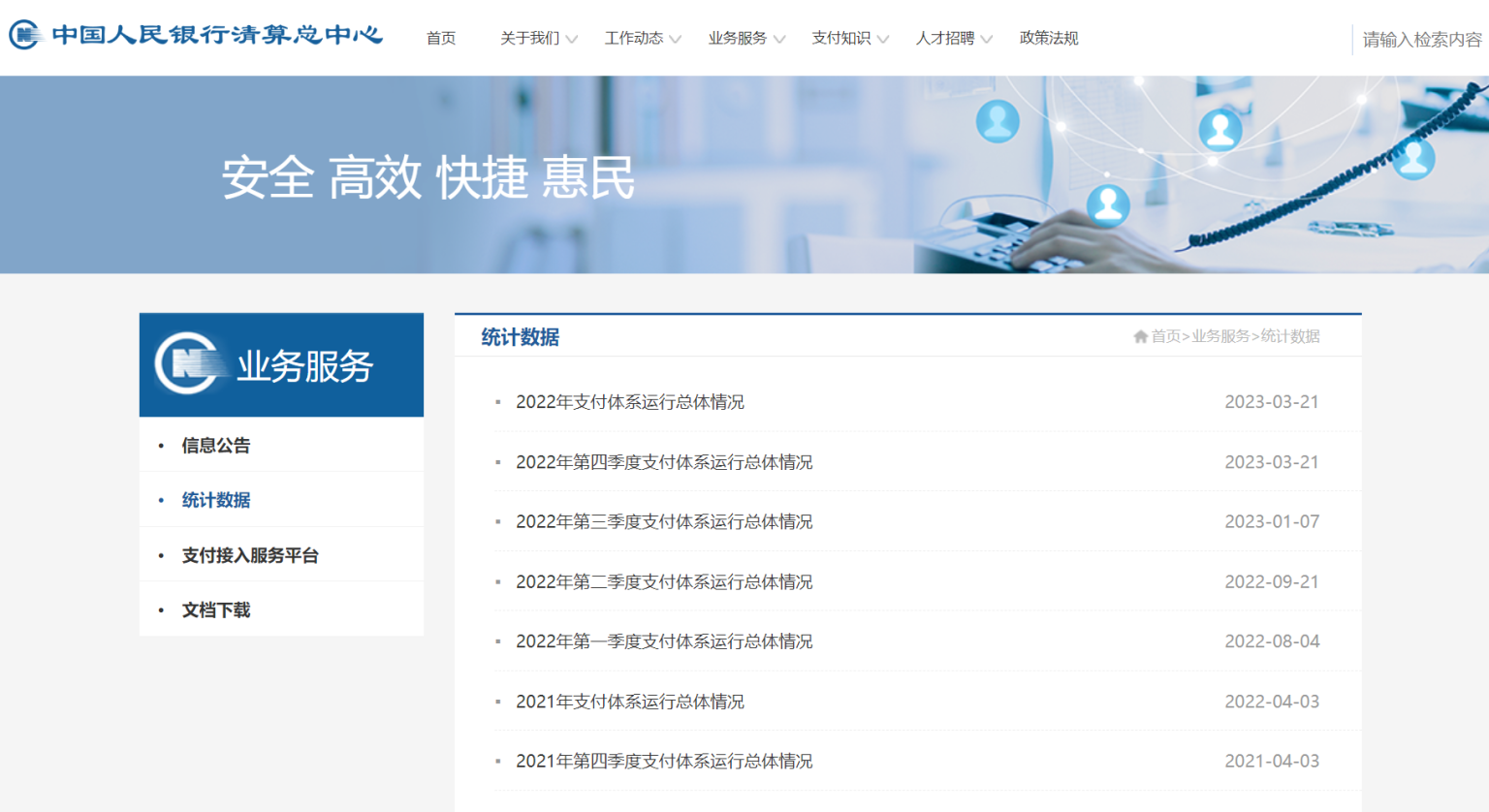Open 2021年支付体系运行总体情况 report
Screen dimensions: 1489x812
(x=630, y=702)
